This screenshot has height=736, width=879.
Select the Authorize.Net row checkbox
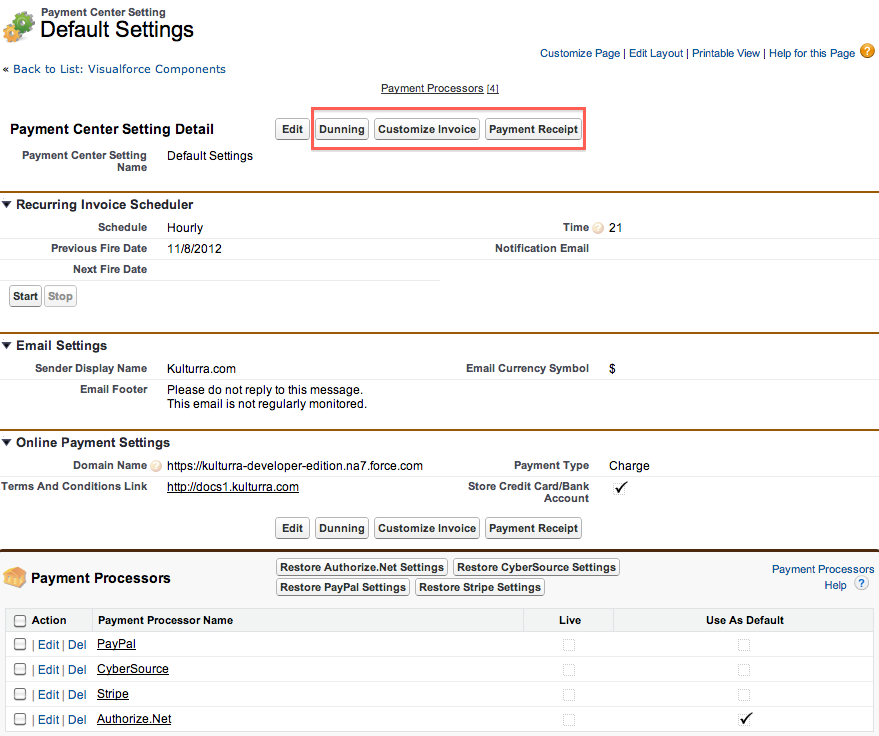pos(20,719)
